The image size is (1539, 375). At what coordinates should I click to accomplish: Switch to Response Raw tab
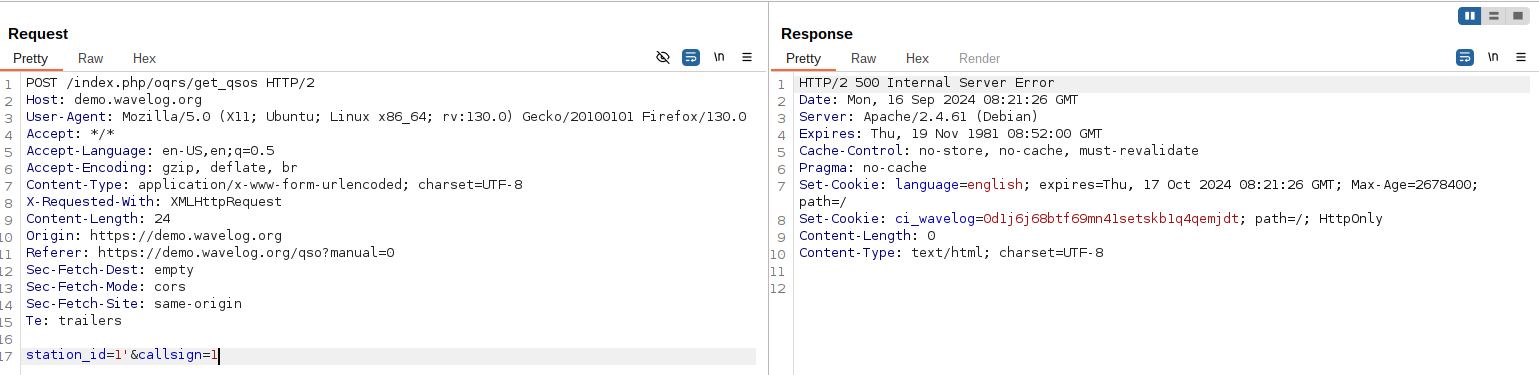864,59
